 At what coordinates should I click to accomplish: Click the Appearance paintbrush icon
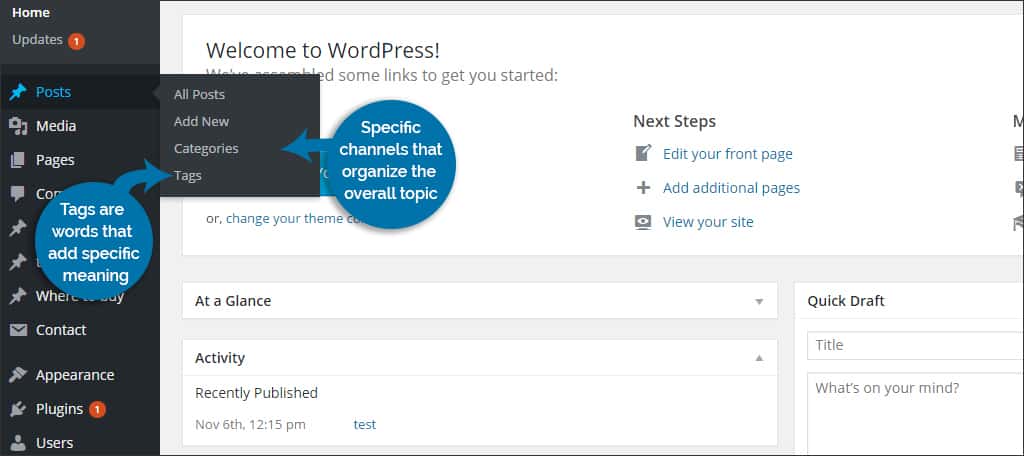(18, 375)
